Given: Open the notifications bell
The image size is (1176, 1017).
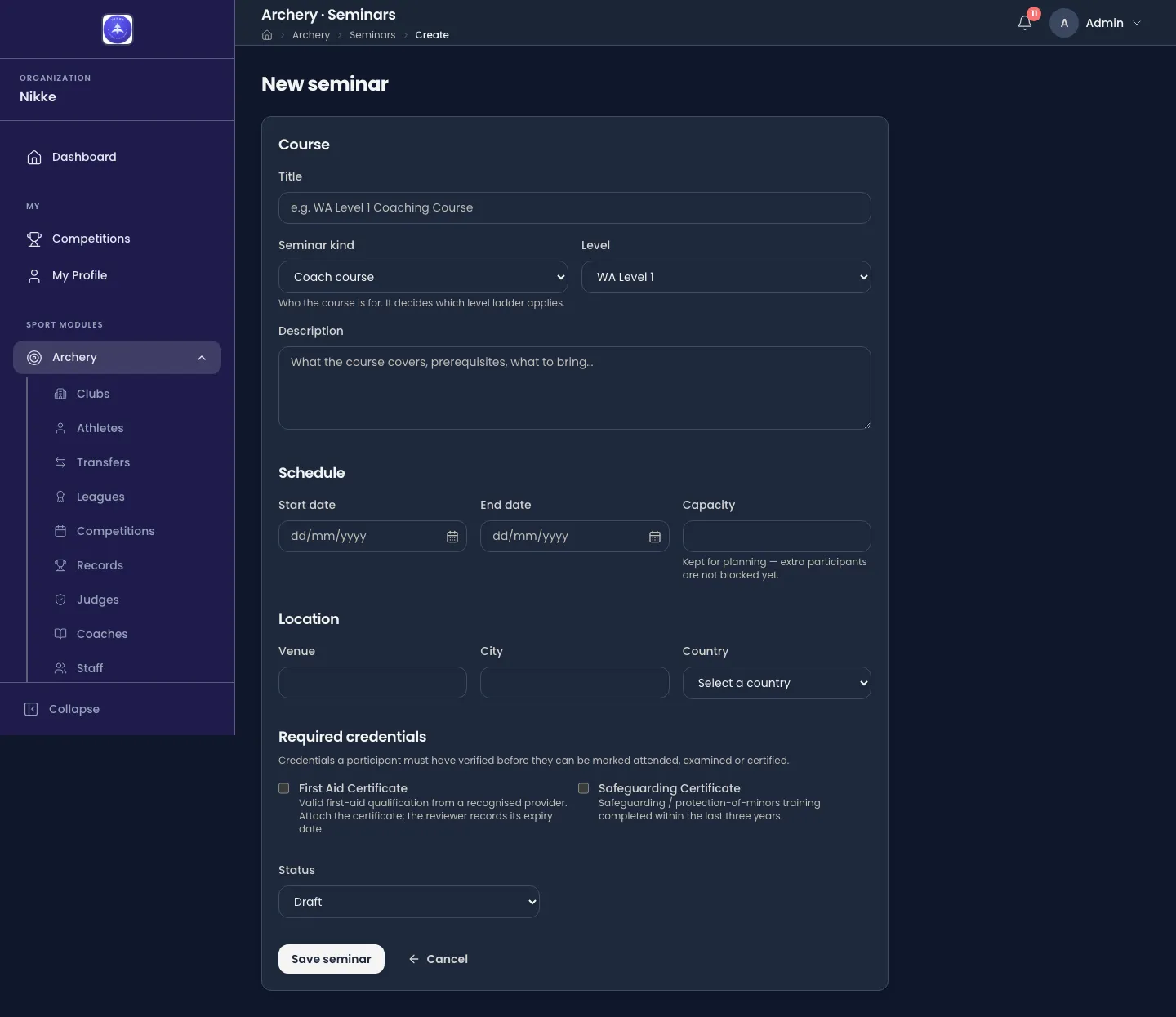Looking at the screenshot, I should (x=1025, y=23).
